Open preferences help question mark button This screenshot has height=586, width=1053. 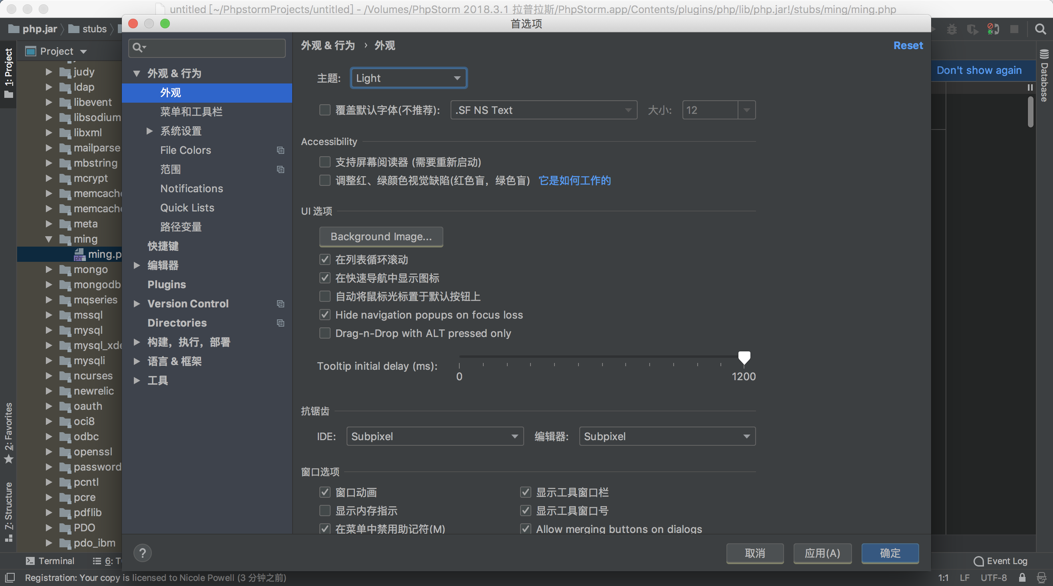[x=142, y=553]
